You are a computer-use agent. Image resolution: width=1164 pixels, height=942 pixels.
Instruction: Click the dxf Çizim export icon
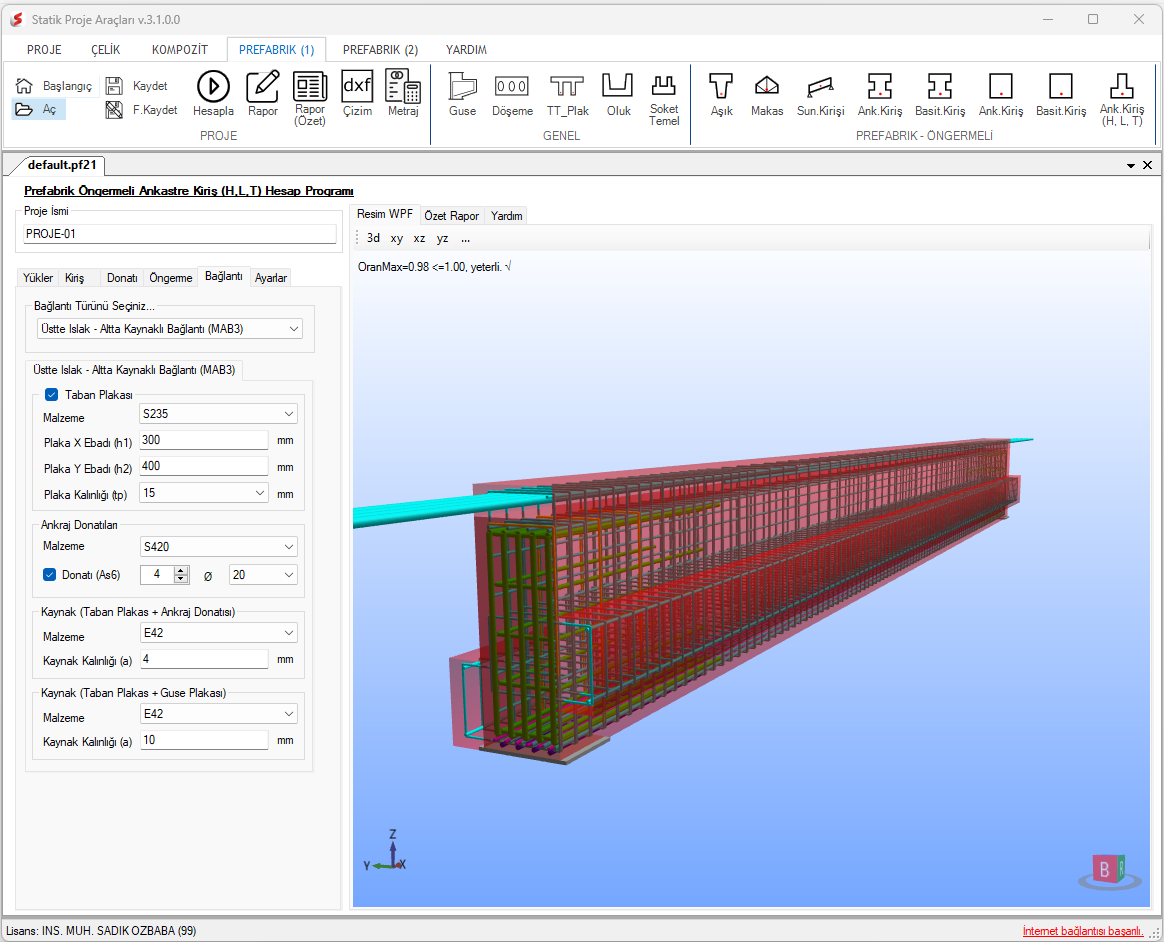(x=357, y=93)
